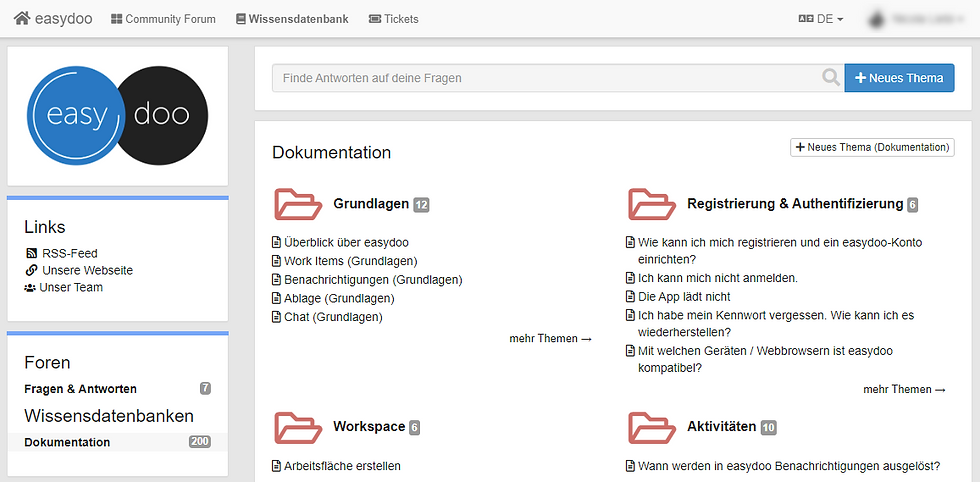Go to the Tickets section
This screenshot has height=482, width=980.
(394, 19)
